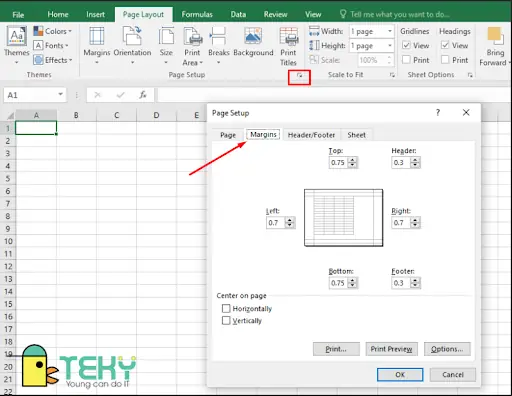Open the Themes gallery icon

tap(17, 37)
